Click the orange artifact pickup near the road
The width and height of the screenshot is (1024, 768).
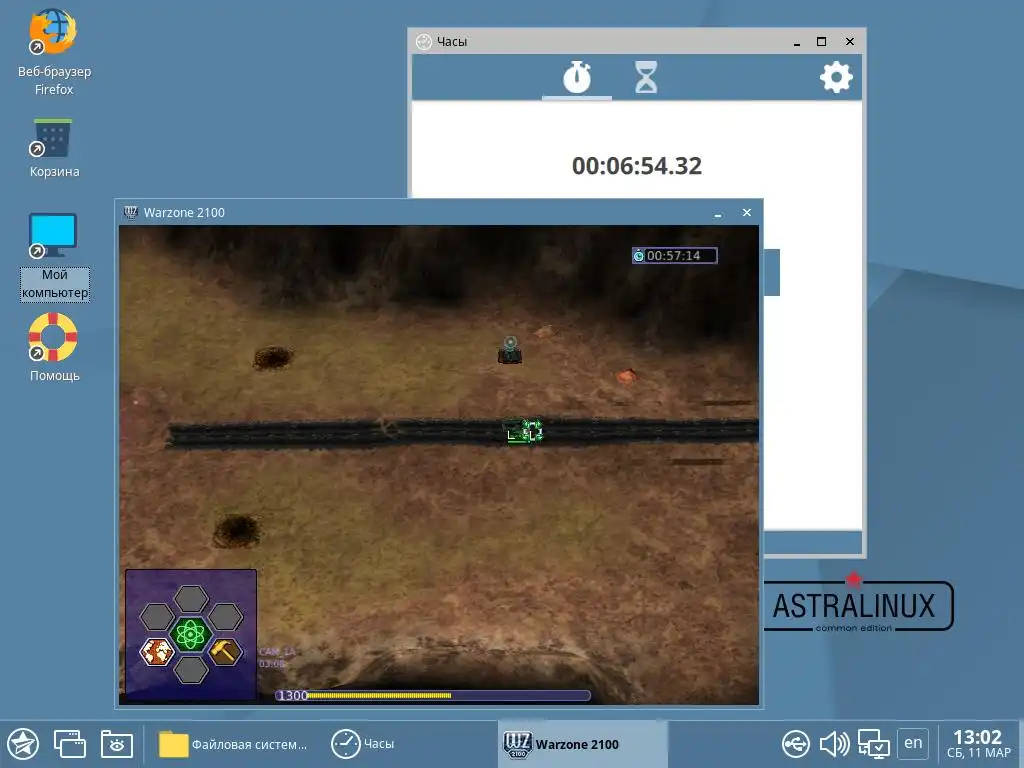tap(626, 376)
